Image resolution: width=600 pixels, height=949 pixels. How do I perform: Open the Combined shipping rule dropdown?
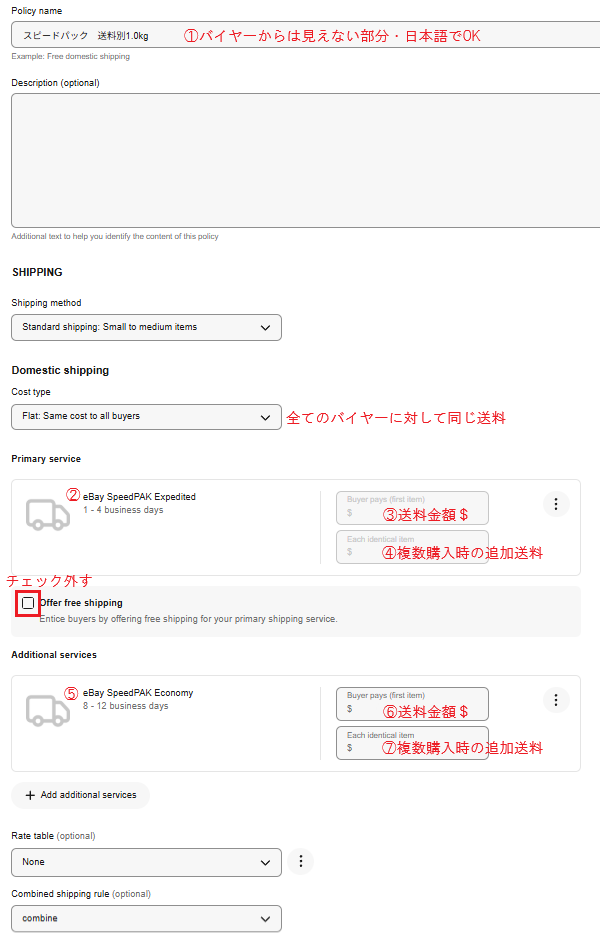[146, 918]
